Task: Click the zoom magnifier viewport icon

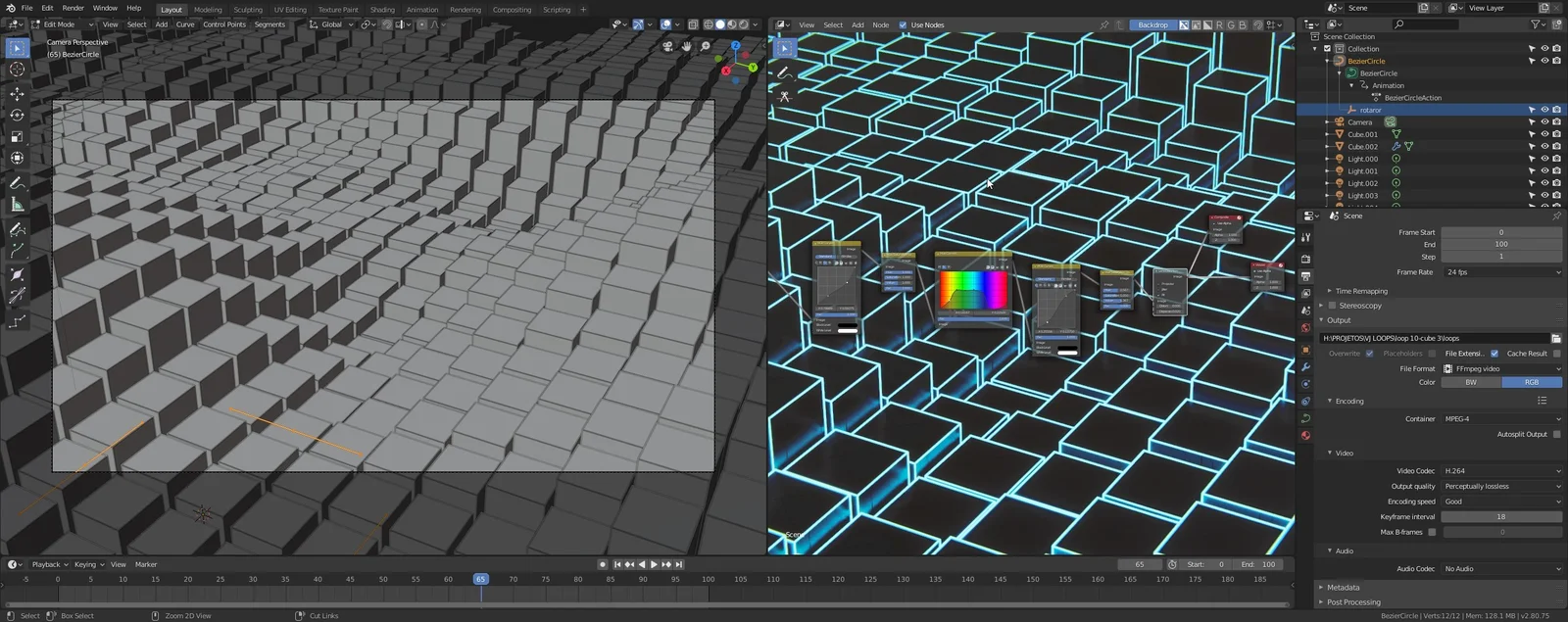Action: coord(706,46)
